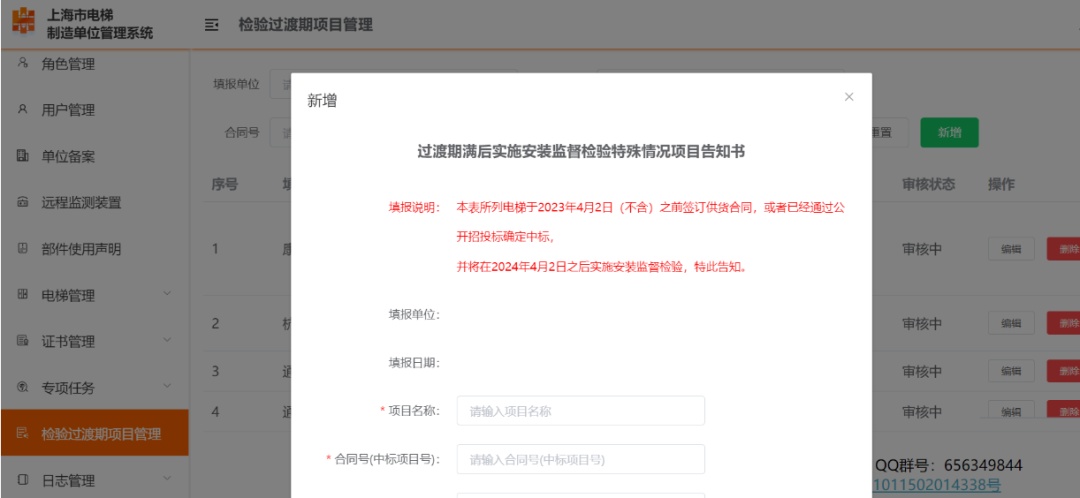The width and height of the screenshot is (1080, 498).
Task: Click the 重置 button behind dialog
Action: (889, 133)
